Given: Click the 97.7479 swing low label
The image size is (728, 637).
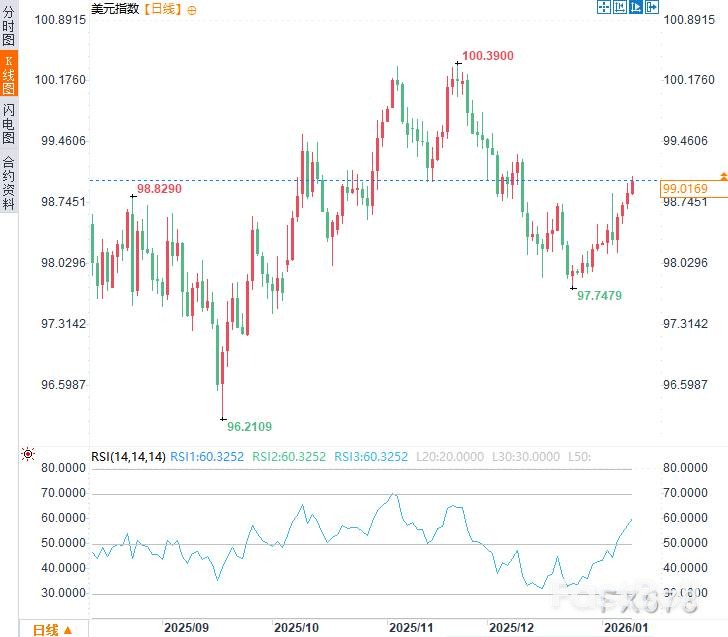Looking at the screenshot, I should coord(600,295).
